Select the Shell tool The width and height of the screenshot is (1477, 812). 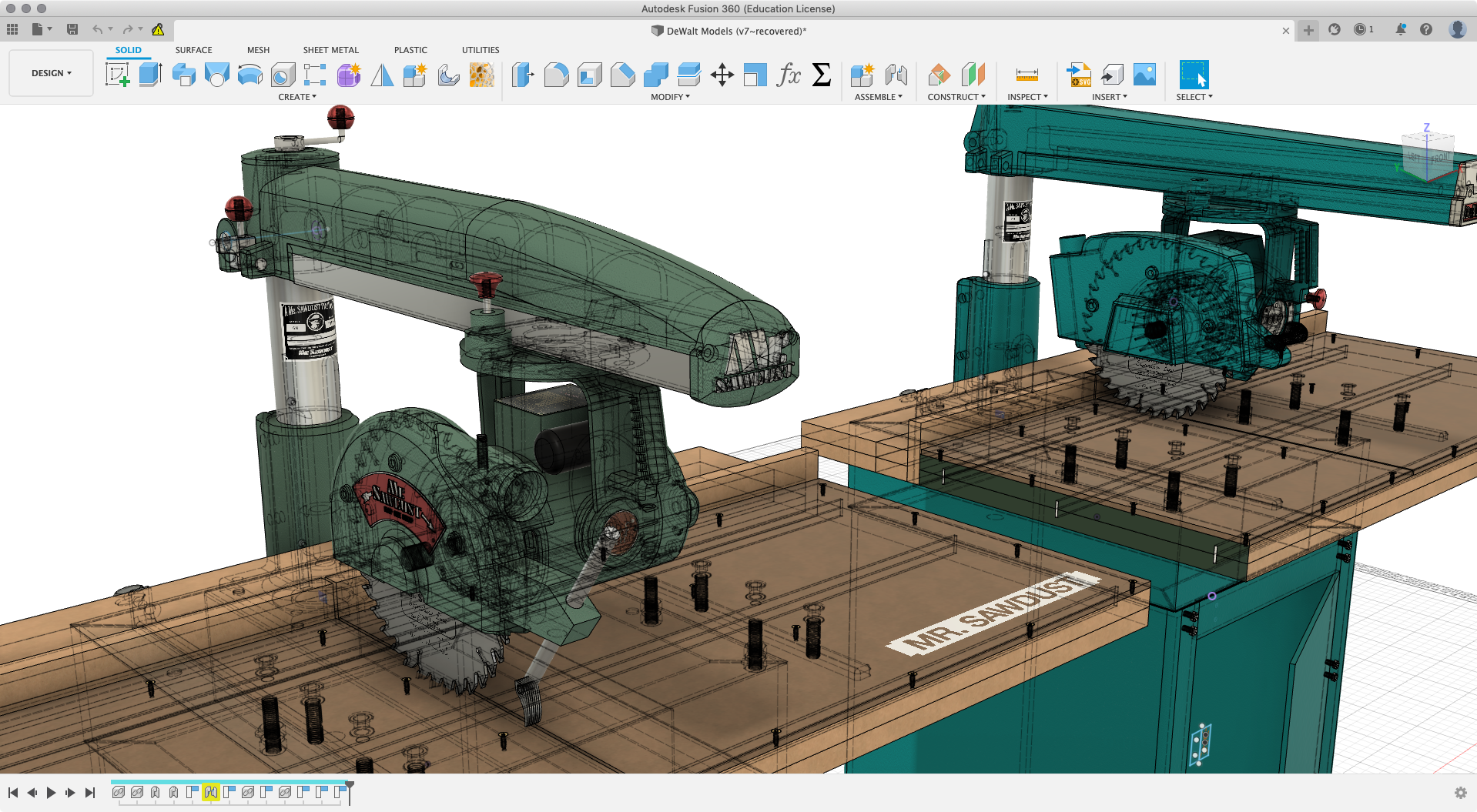pyautogui.click(x=589, y=75)
